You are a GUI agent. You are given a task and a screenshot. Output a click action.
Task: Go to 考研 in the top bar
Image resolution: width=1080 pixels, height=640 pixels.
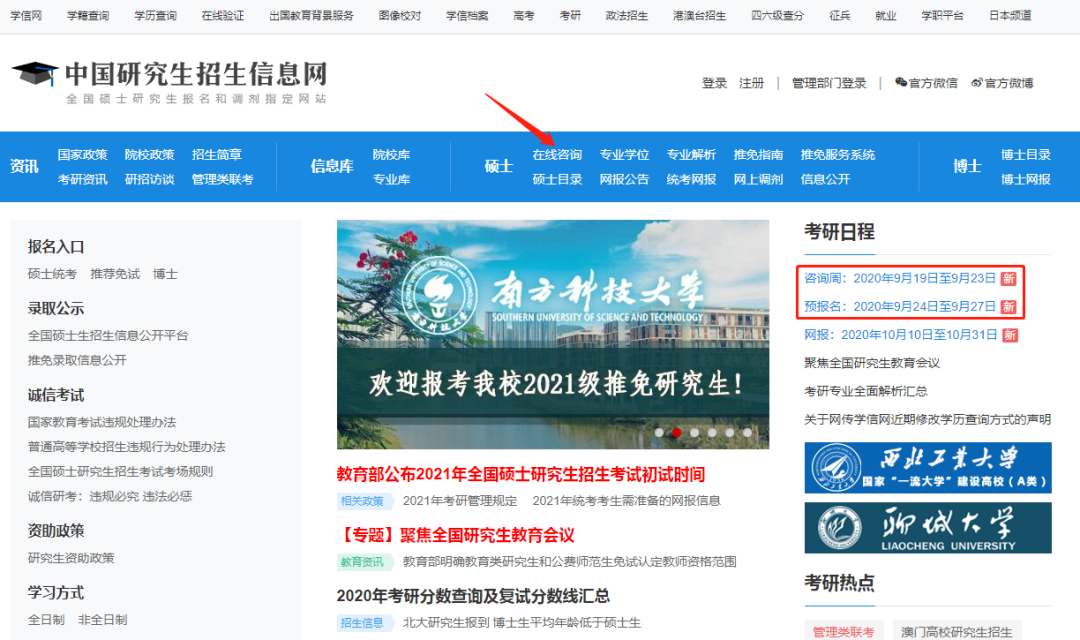[x=570, y=16]
